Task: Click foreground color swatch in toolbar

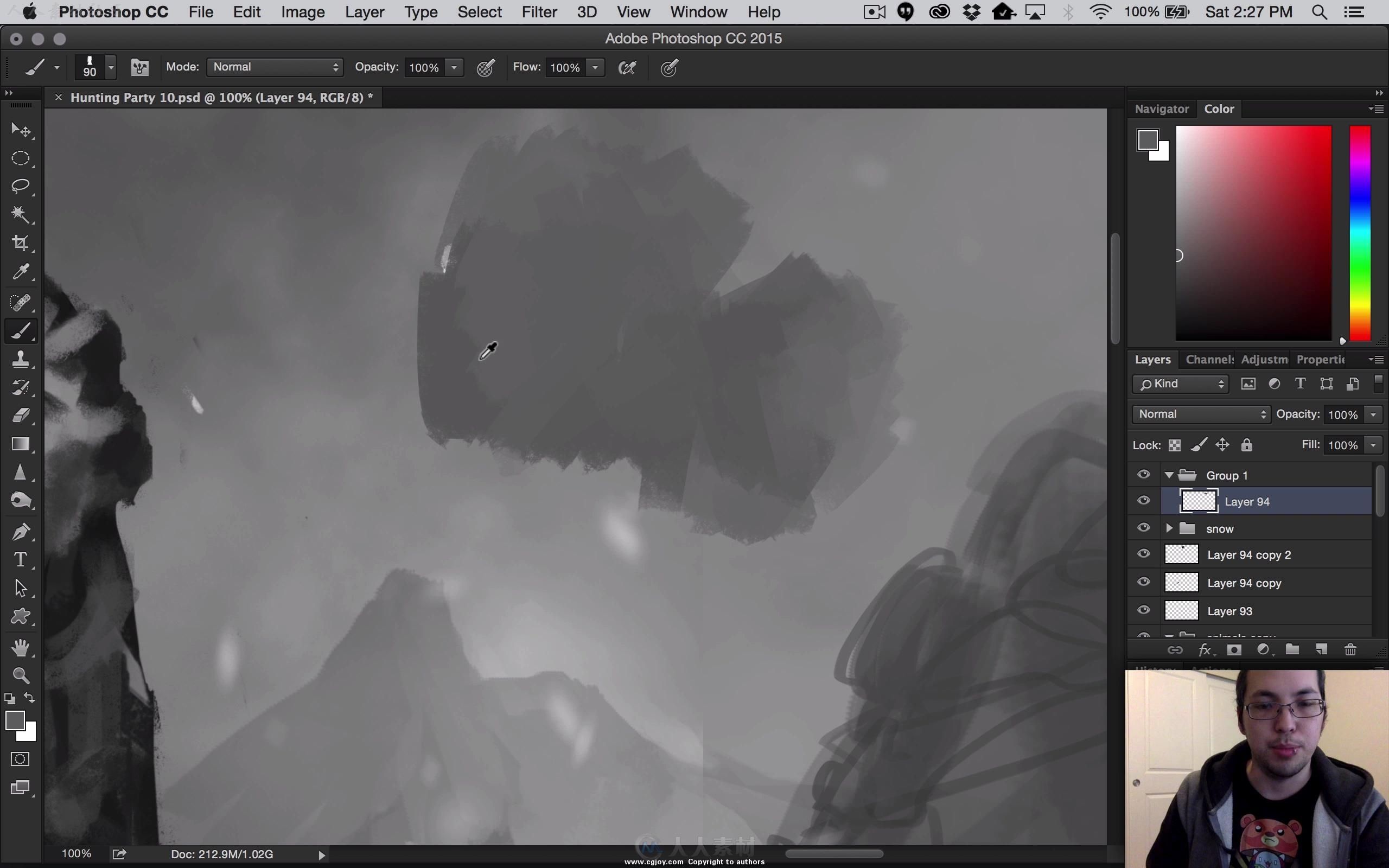Action: (15, 720)
